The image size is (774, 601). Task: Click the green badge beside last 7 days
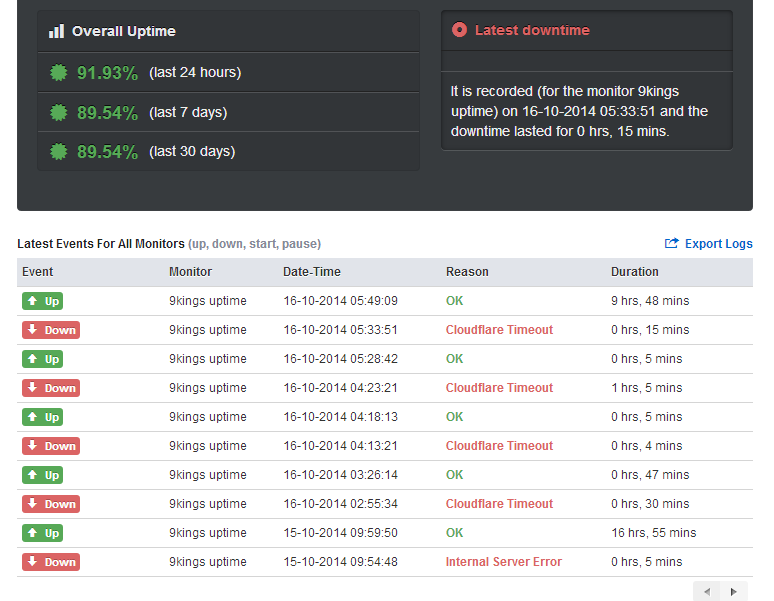click(58, 113)
